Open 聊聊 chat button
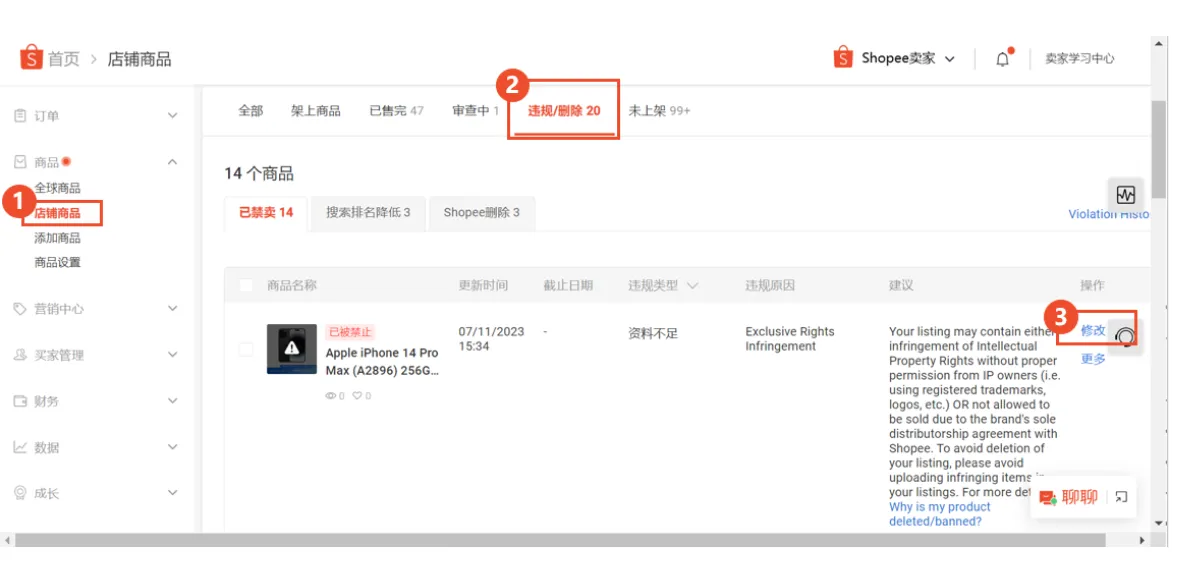The width and height of the screenshot is (1198, 564). click(1069, 498)
